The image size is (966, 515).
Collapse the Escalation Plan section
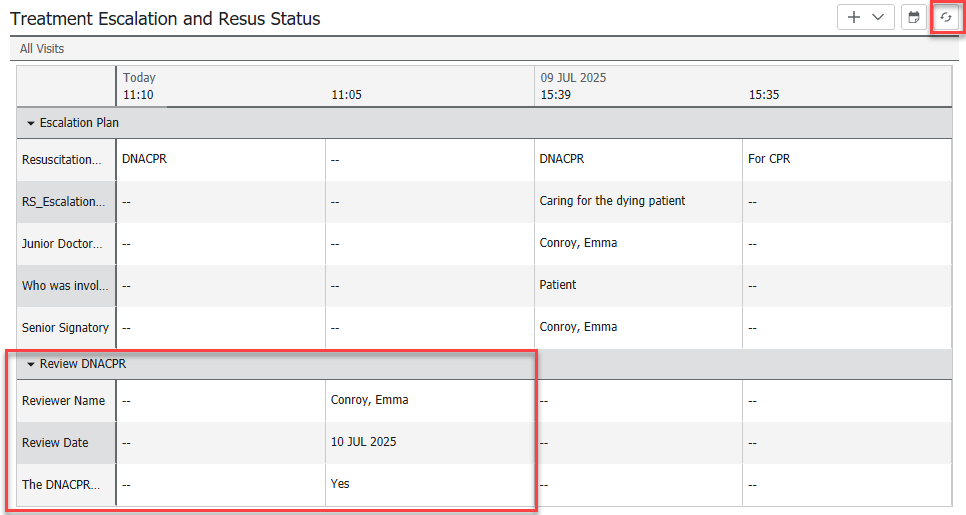pos(31,123)
